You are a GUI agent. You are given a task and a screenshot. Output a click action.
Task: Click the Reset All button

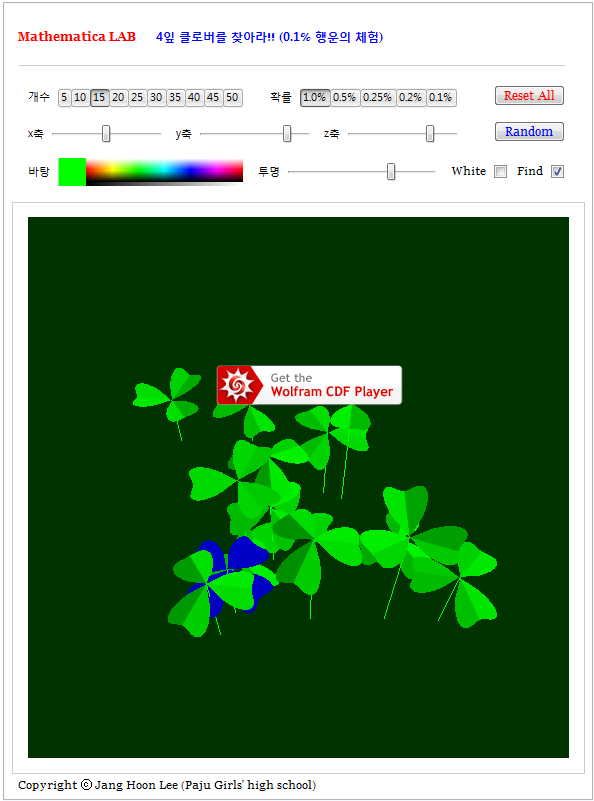[529, 96]
